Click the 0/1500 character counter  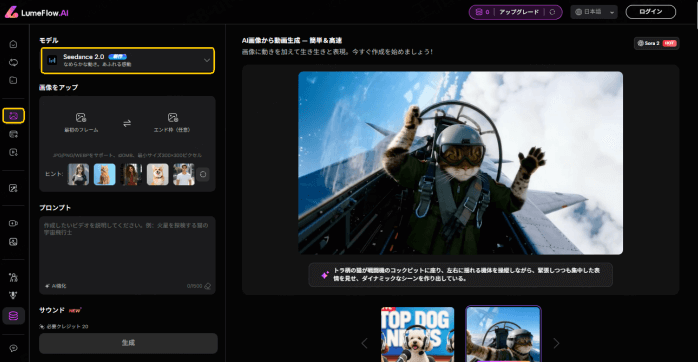click(x=195, y=286)
